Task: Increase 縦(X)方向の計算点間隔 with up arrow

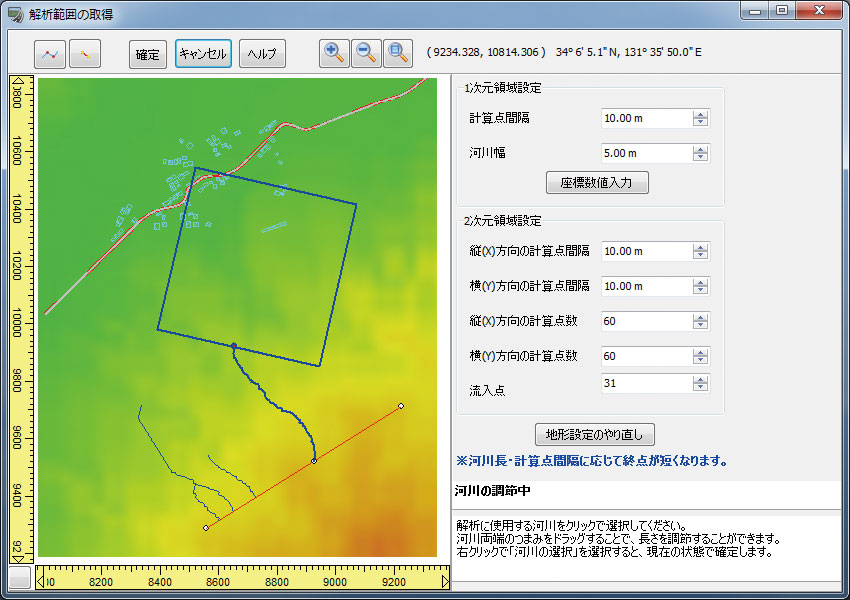Action: (x=700, y=247)
